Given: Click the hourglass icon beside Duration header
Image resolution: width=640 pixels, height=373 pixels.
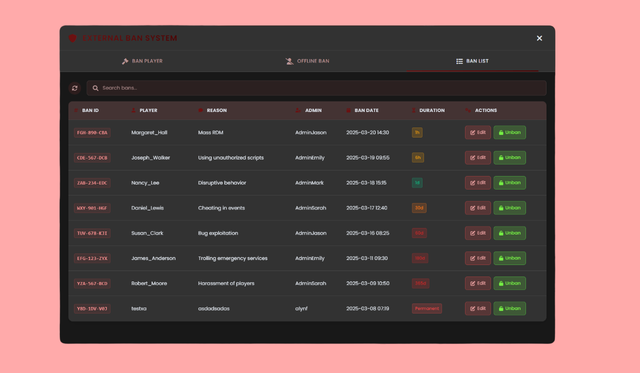Looking at the screenshot, I should 414,111.
